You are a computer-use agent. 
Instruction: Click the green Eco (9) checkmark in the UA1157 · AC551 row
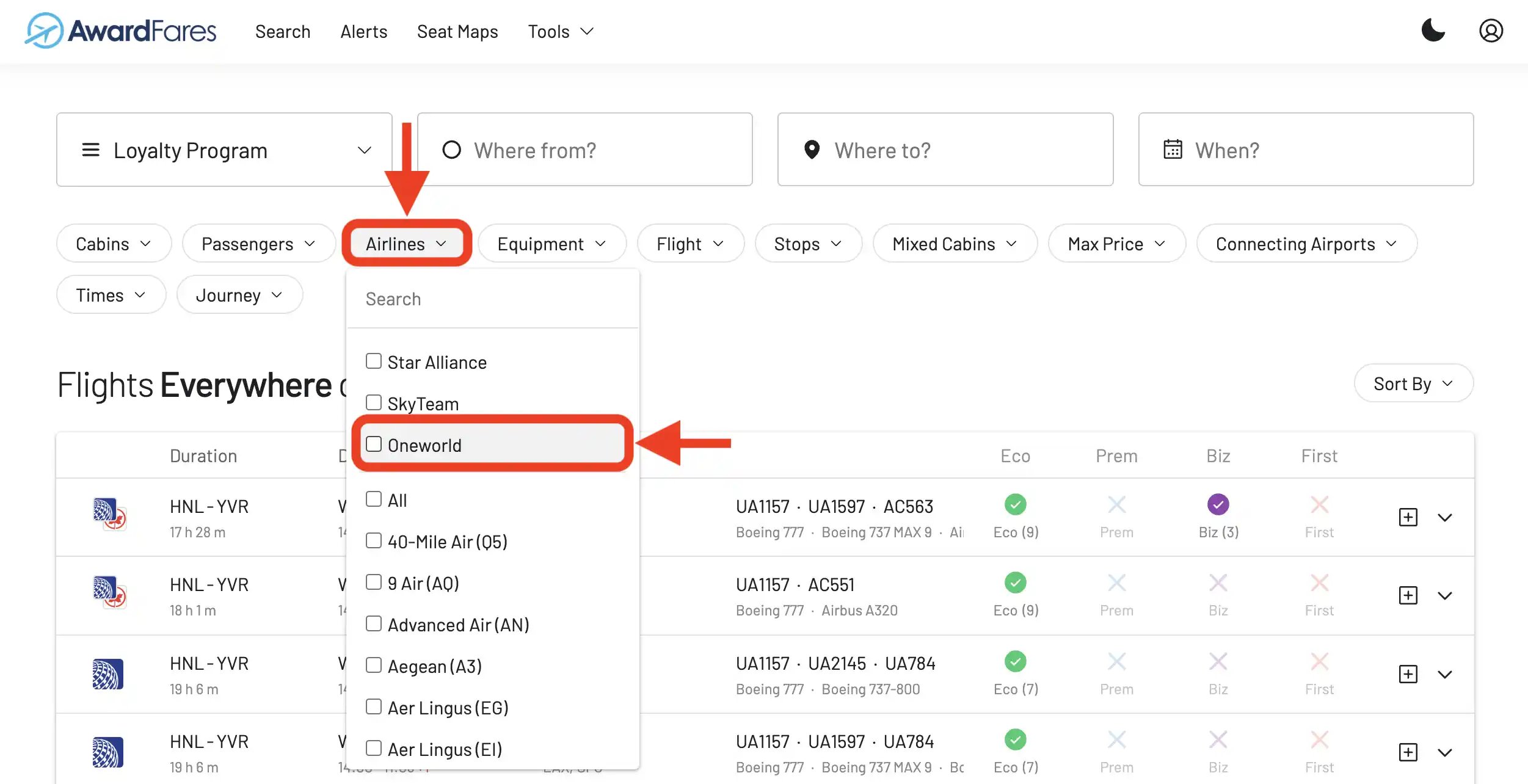tap(1015, 583)
